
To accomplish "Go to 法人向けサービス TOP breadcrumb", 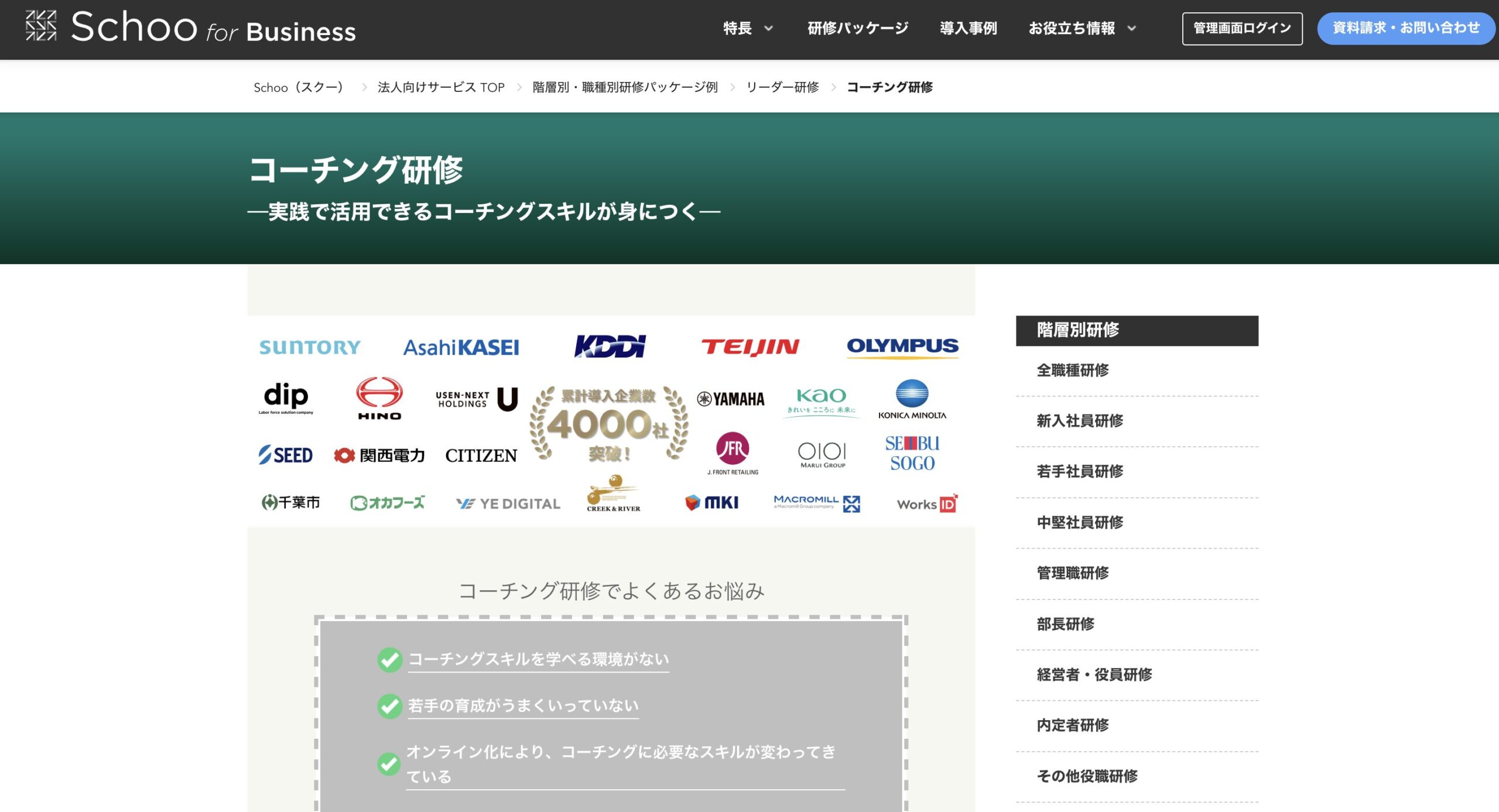I will [441, 88].
